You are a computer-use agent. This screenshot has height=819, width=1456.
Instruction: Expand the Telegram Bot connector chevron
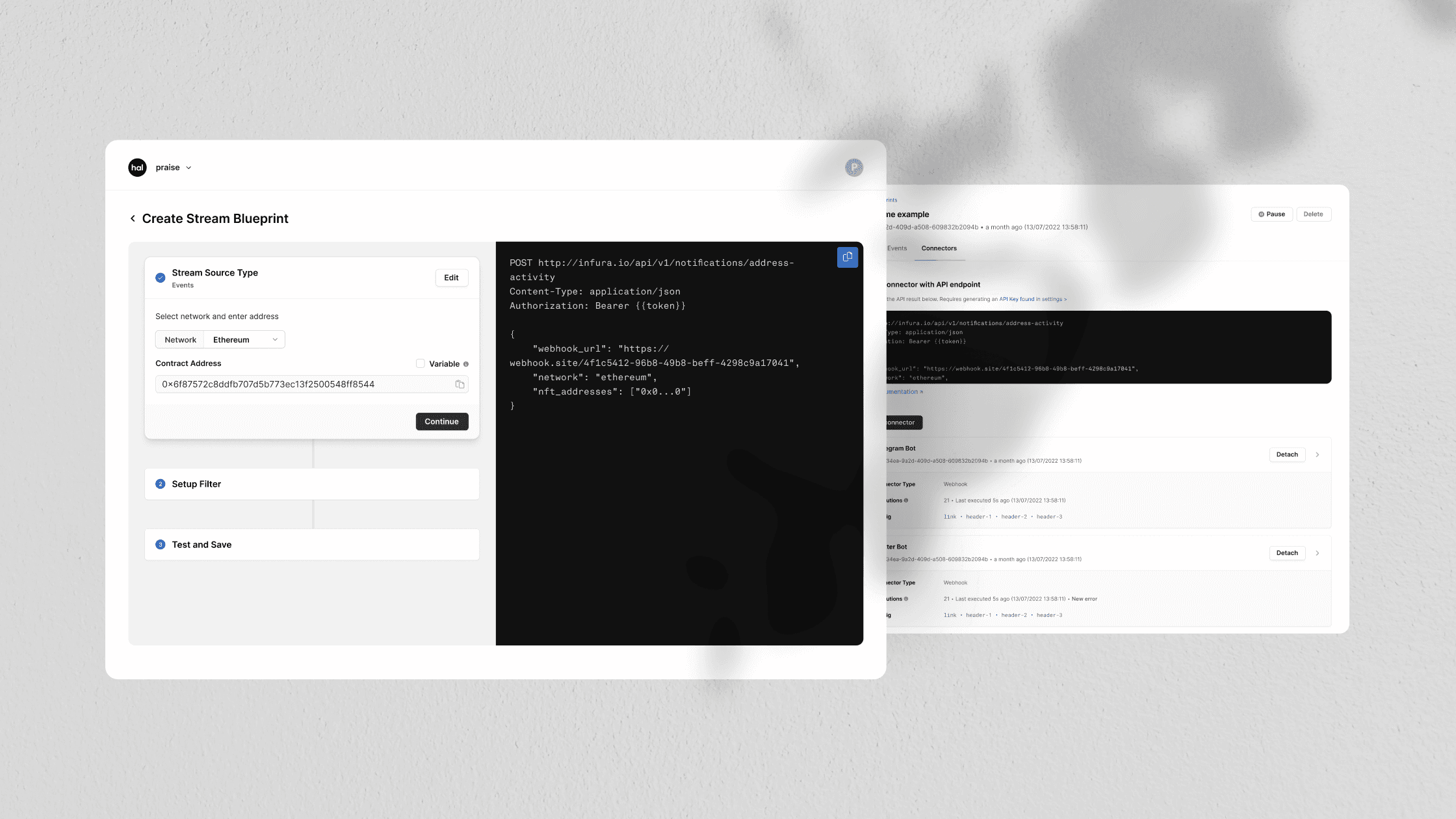coord(1318,455)
